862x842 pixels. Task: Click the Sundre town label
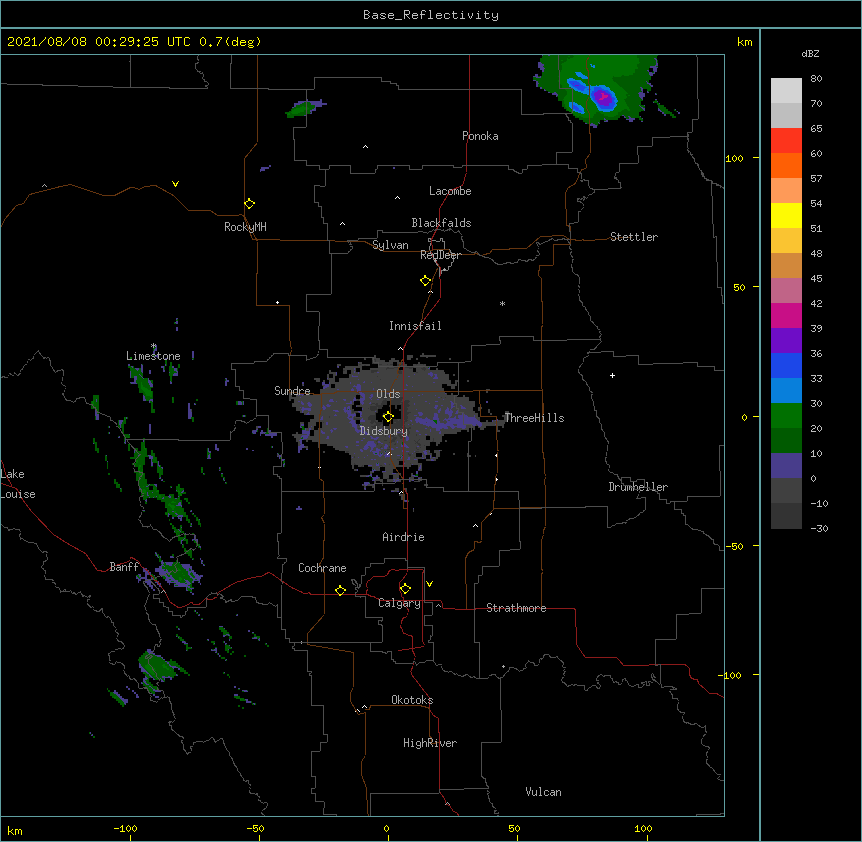coord(292,391)
